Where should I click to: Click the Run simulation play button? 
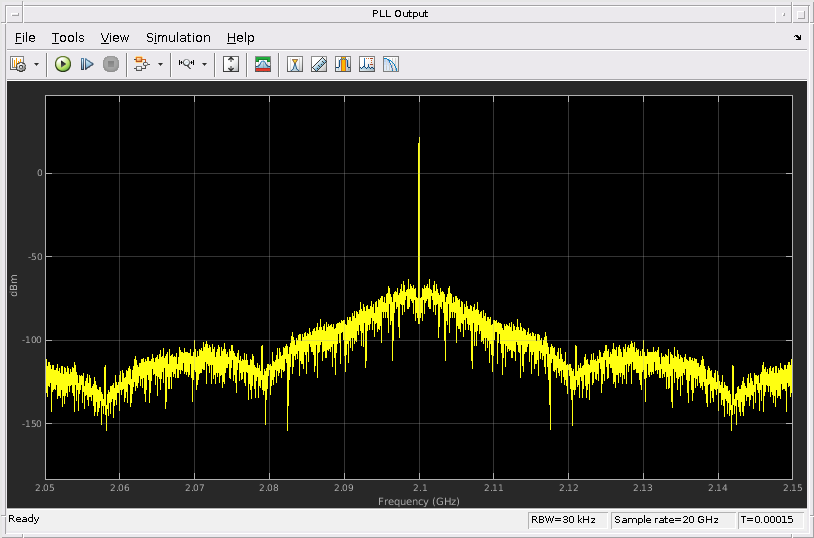[63, 64]
